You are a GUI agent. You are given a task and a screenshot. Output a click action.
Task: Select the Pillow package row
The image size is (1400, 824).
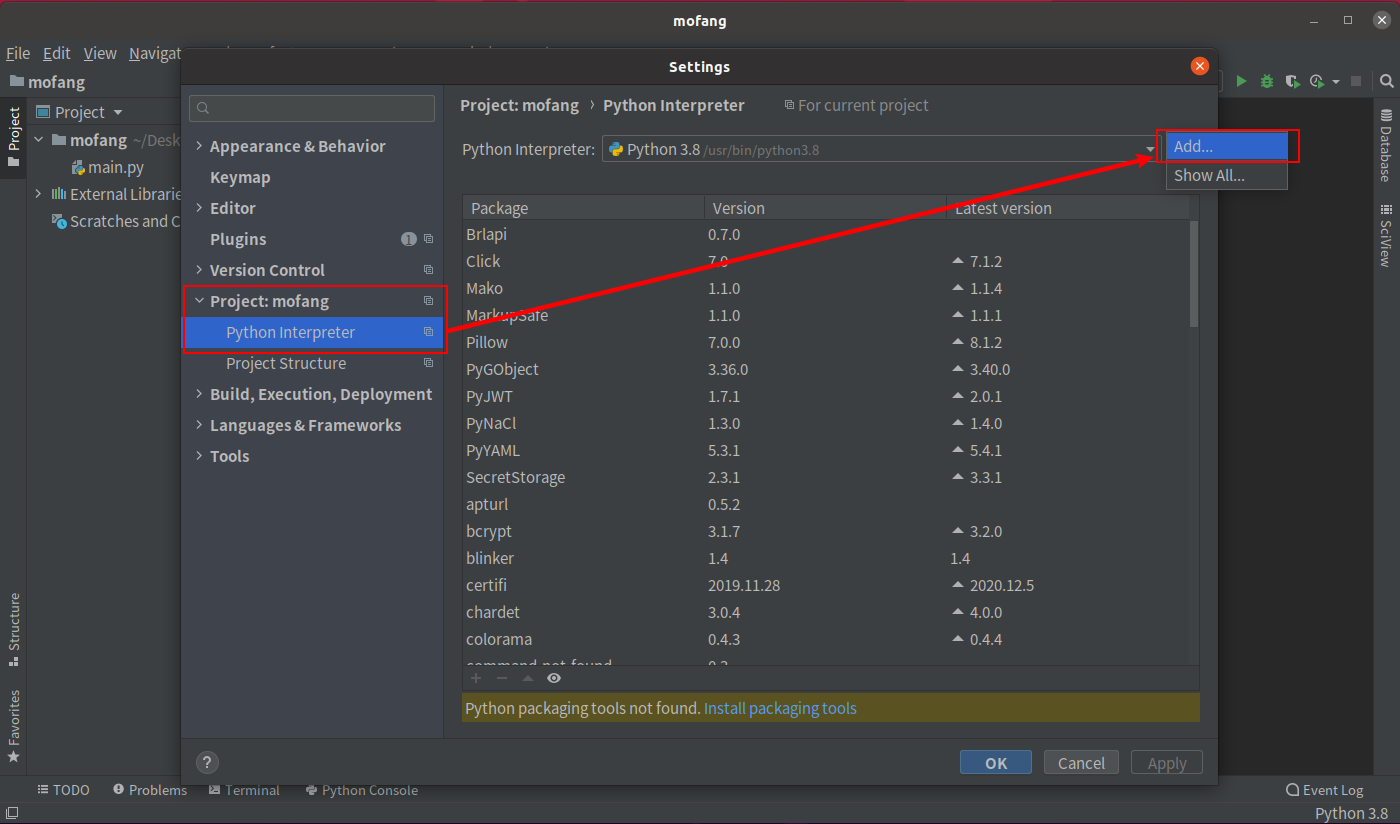tap(826, 342)
